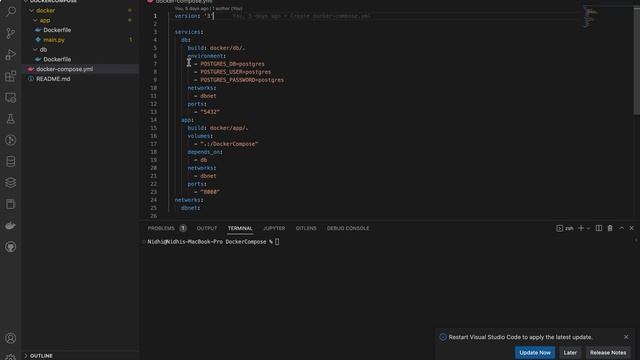
Task: Click the "8000" port value
Action: pyautogui.click(x=210, y=192)
